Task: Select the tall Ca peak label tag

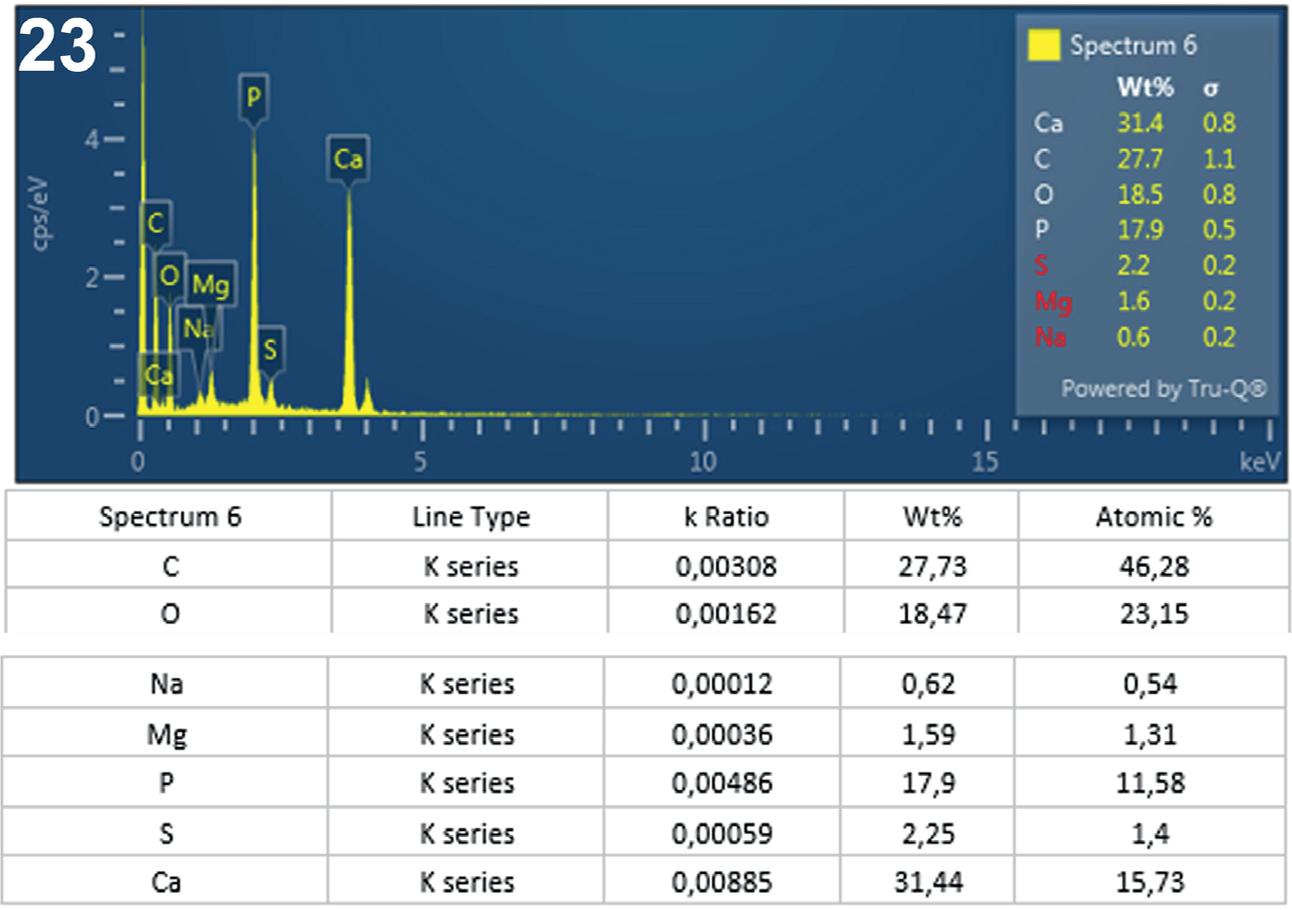Action: [348, 159]
